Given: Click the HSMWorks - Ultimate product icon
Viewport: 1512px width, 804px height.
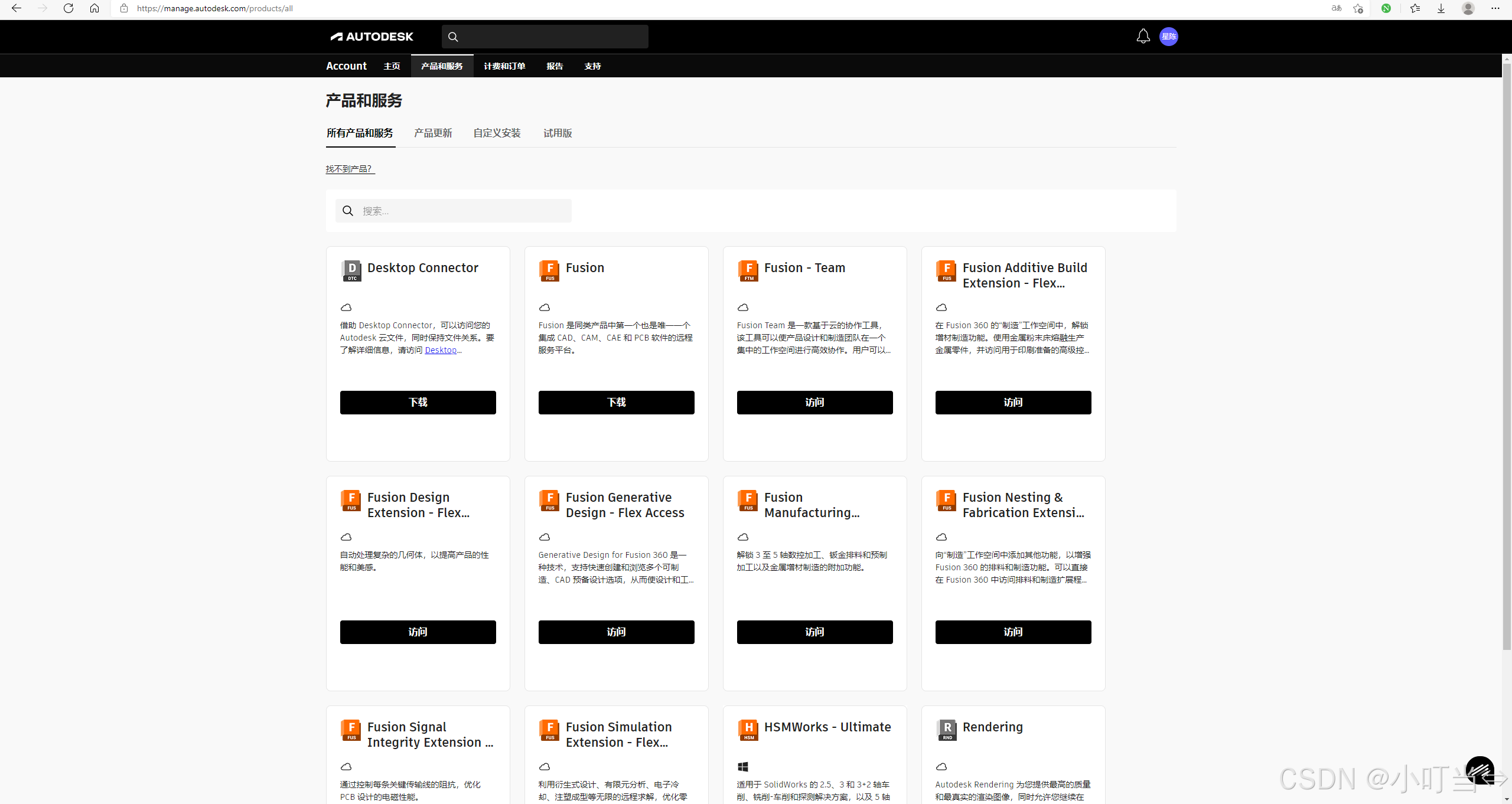Looking at the screenshot, I should (748, 730).
